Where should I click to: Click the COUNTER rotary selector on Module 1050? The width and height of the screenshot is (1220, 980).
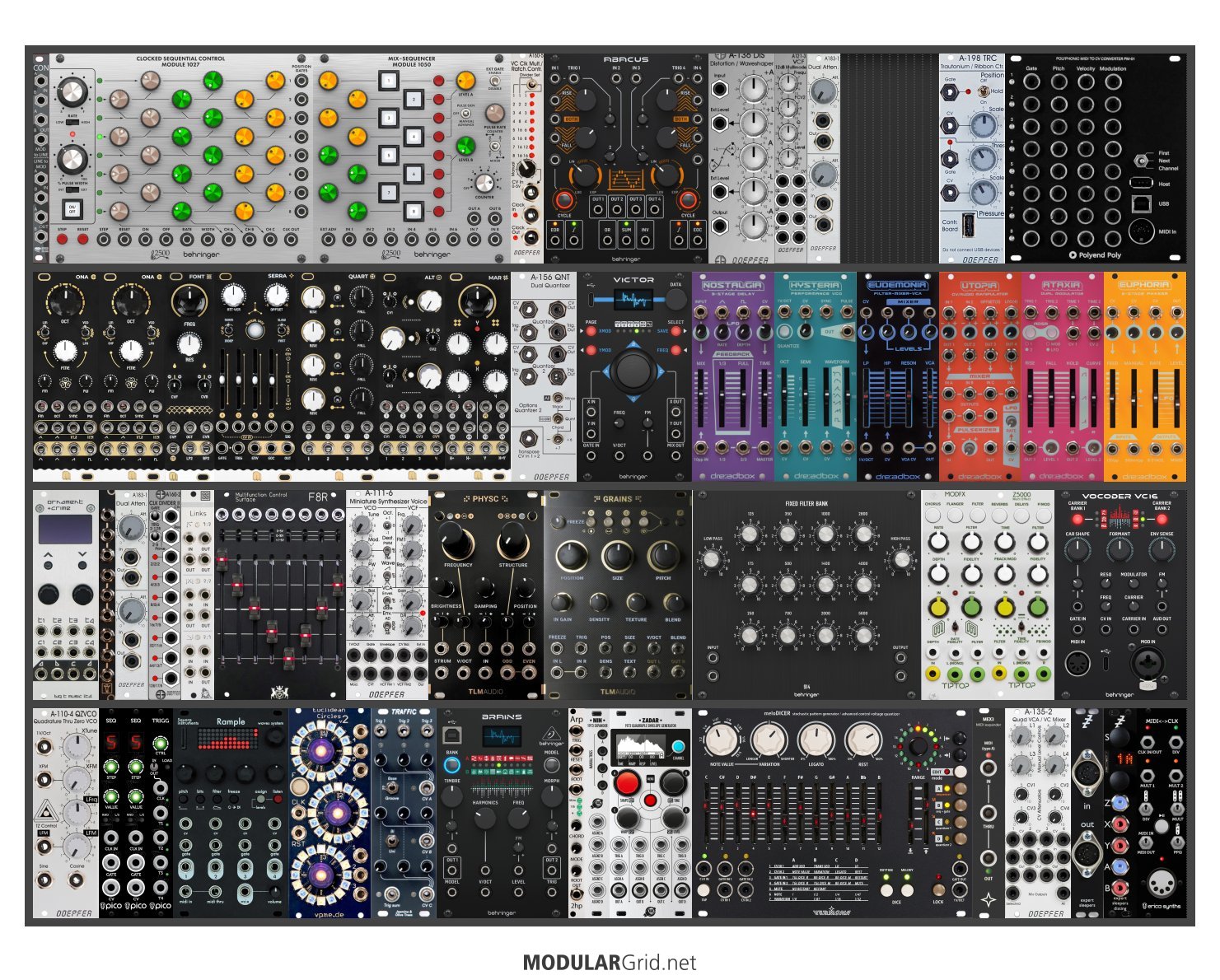pos(484,182)
